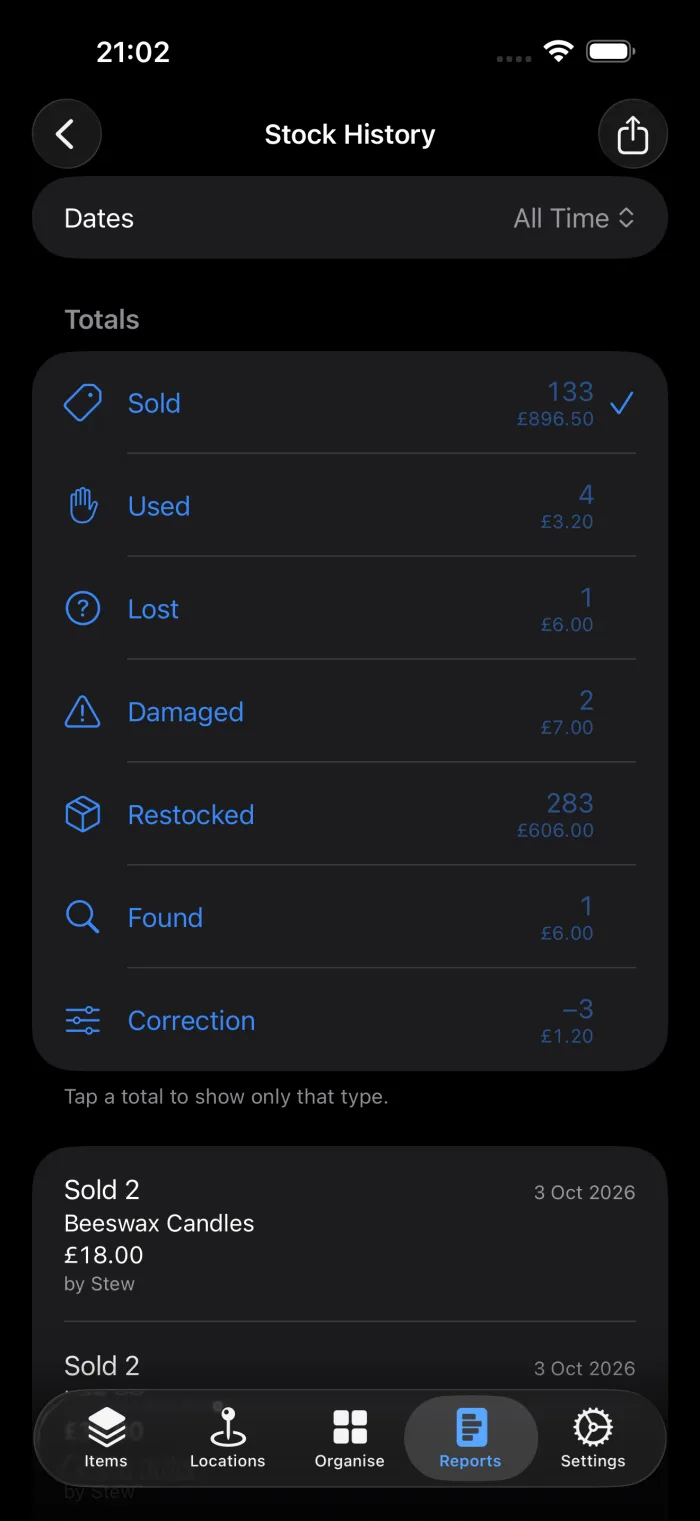Tap the back chevron button
The height and width of the screenshot is (1521, 700).
click(67, 134)
